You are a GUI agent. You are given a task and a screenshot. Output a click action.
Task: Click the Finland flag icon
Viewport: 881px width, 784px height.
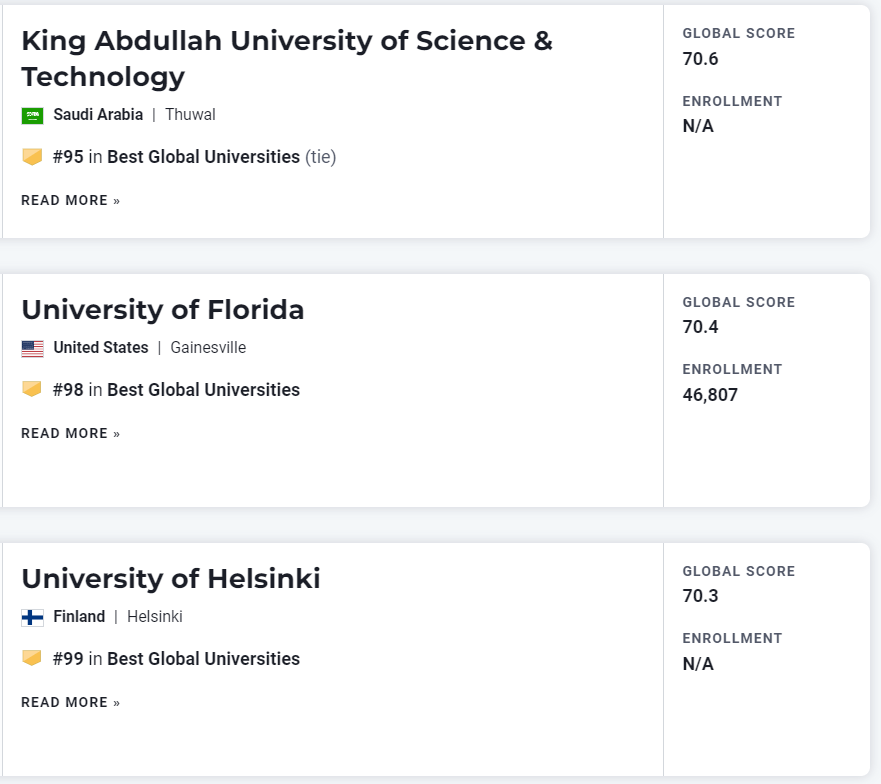pyautogui.click(x=32, y=618)
